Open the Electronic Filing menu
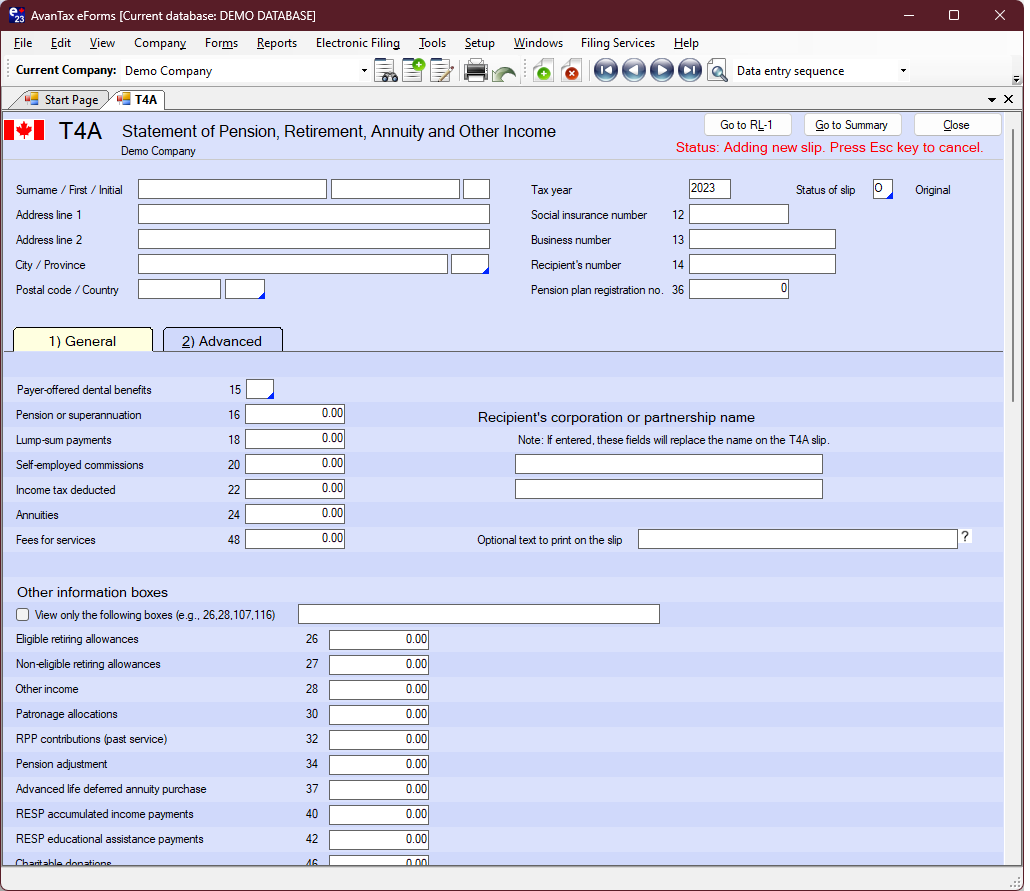The image size is (1030, 891). pos(357,43)
